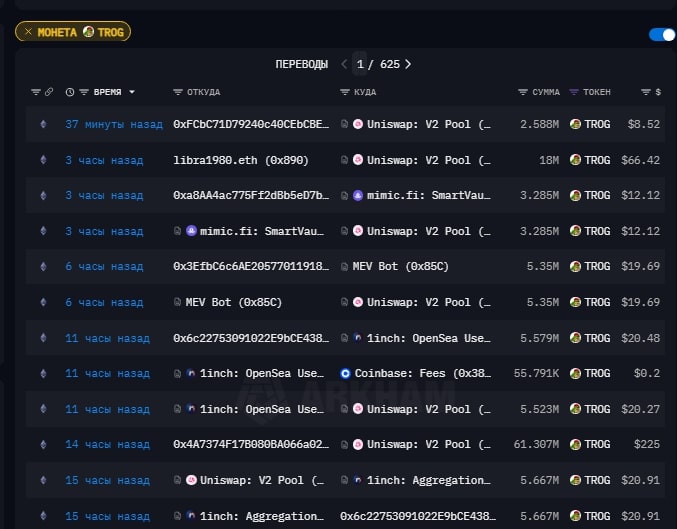
Task: Click Ethereum chain icon in 37 минуты row
Action: pos(43,124)
